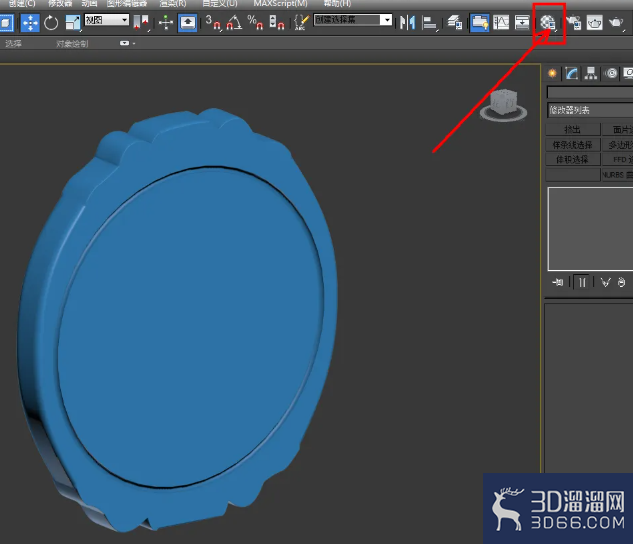Screen dimensions: 633x544
Task: Click the empty modifier stack list area
Action: point(590,228)
